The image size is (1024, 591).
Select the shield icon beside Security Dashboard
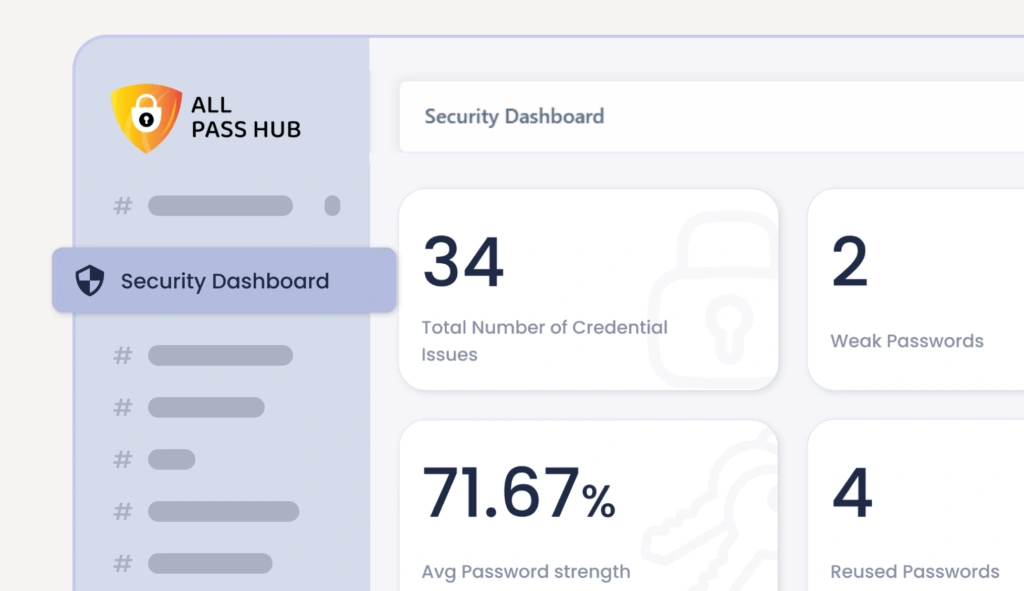pyautogui.click(x=88, y=281)
